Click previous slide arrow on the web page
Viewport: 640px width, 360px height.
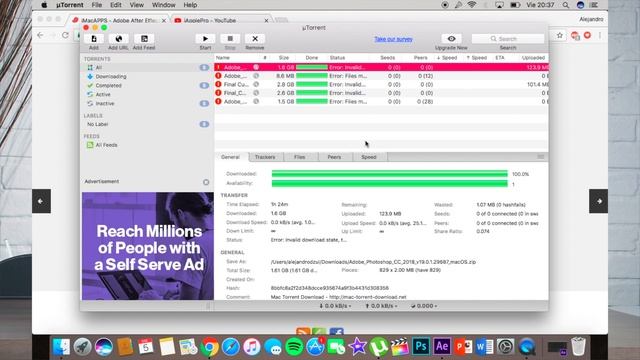41,201
